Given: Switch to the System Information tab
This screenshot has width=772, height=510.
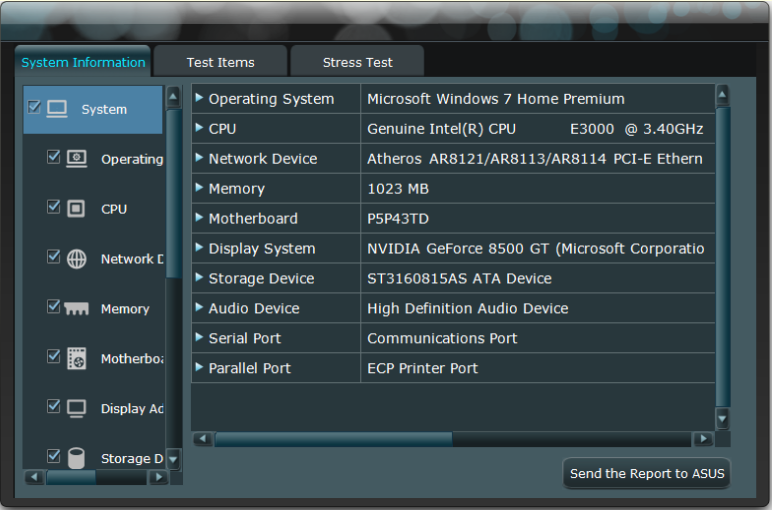Looking at the screenshot, I should [83, 62].
